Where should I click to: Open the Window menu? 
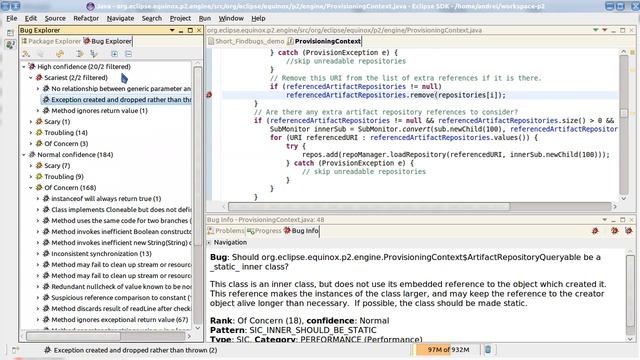click(x=231, y=18)
